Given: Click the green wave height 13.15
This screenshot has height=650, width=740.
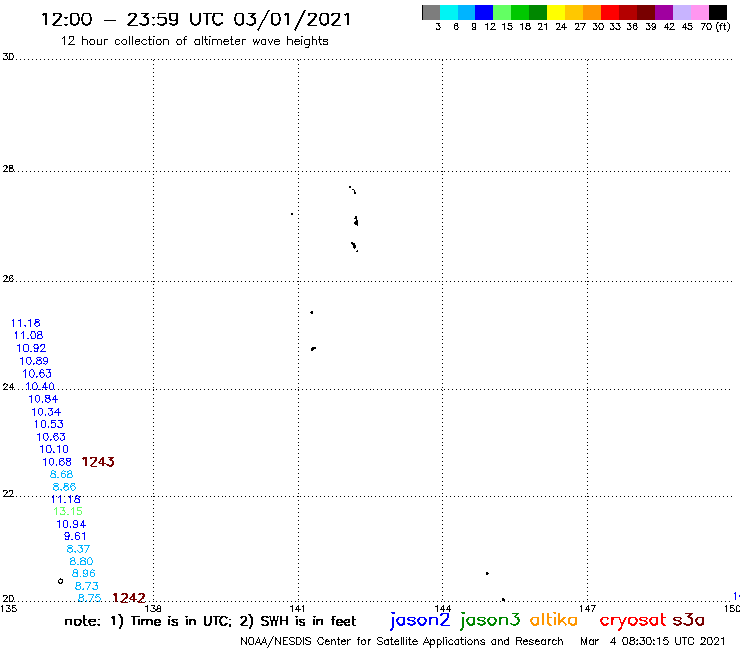Looking at the screenshot, I should click(68, 511).
